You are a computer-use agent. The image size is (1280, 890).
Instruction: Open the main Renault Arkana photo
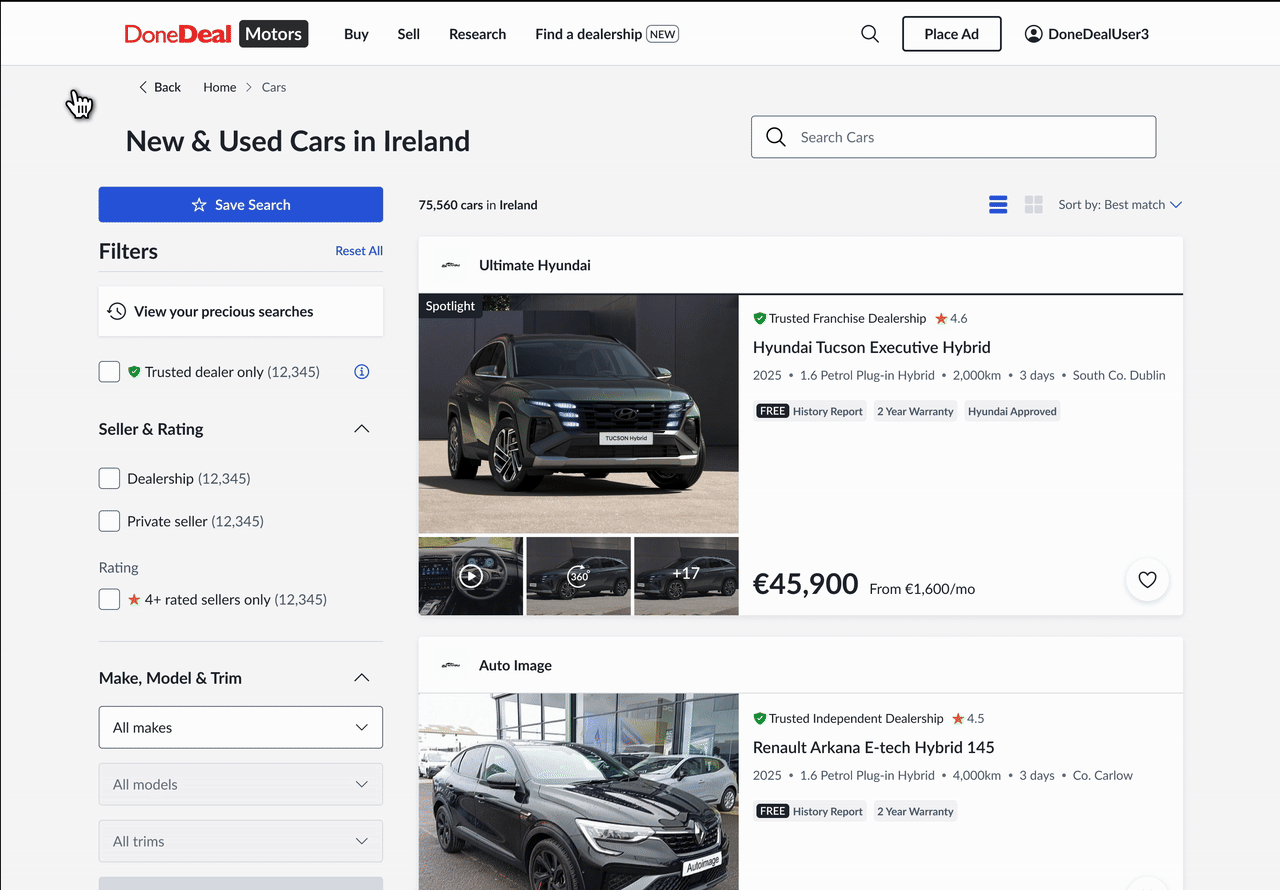click(x=579, y=792)
